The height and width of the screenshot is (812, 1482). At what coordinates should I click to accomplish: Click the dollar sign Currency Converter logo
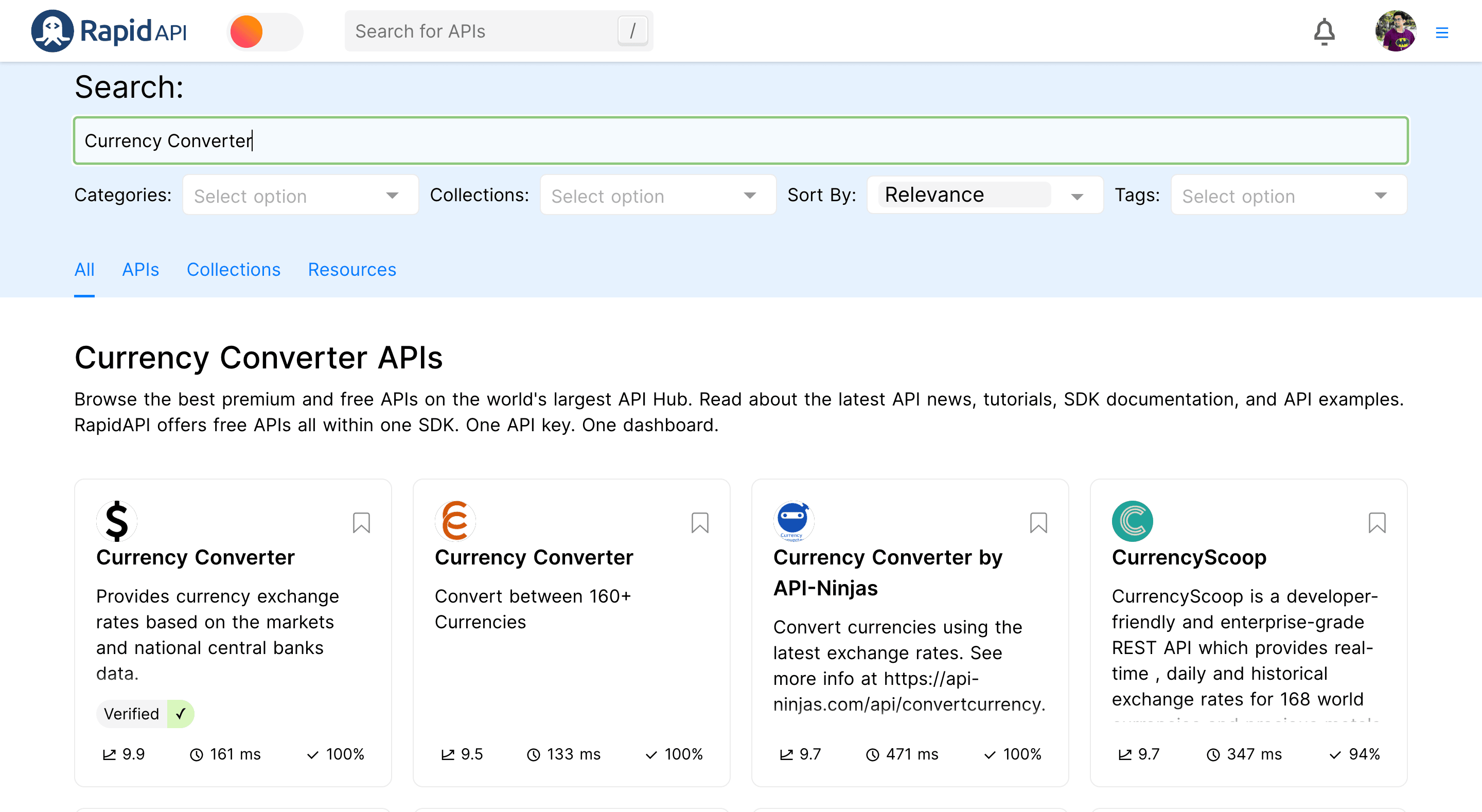117,521
